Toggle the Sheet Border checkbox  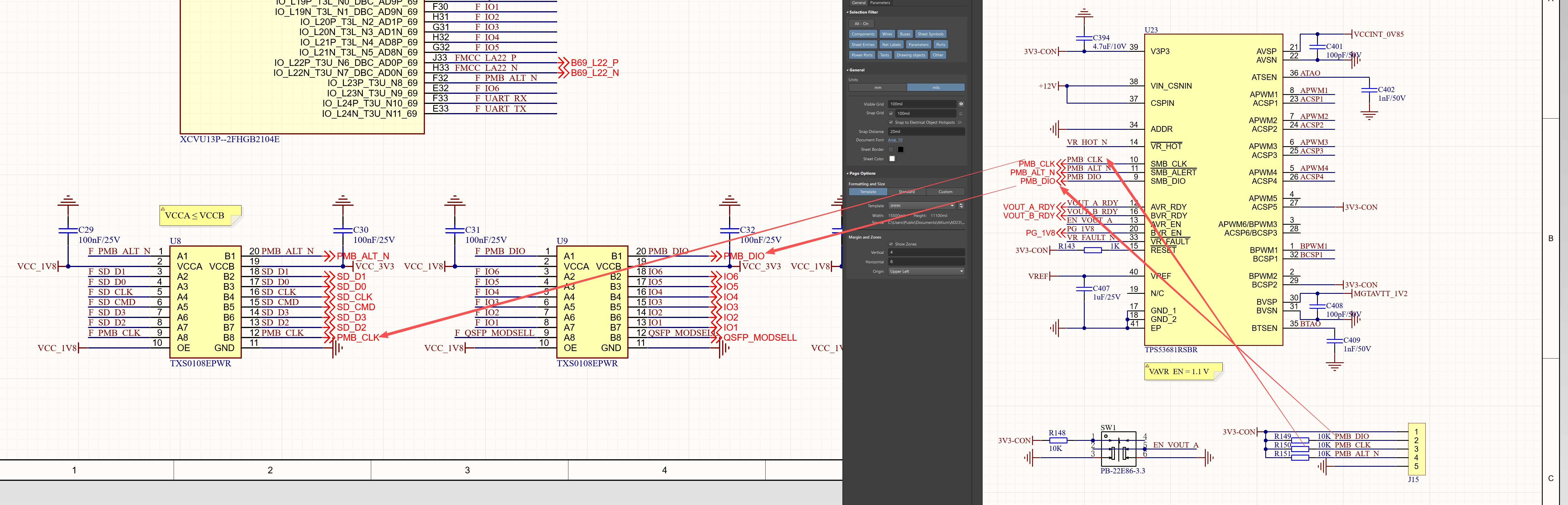(x=891, y=149)
